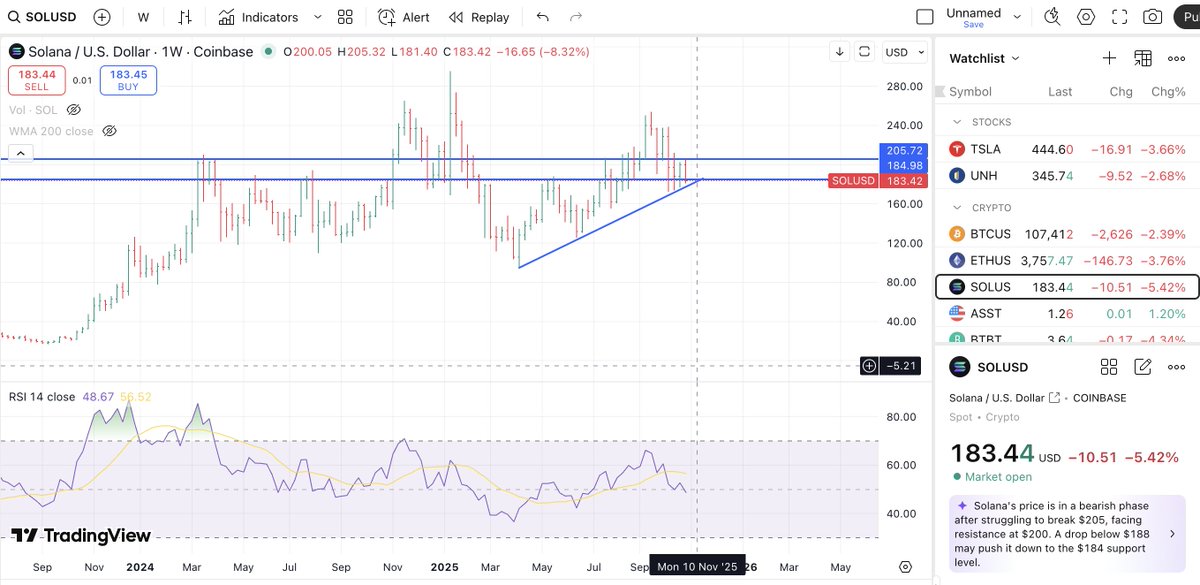Open the chart layout setup square icon
1200x585 pixels.
[925, 17]
